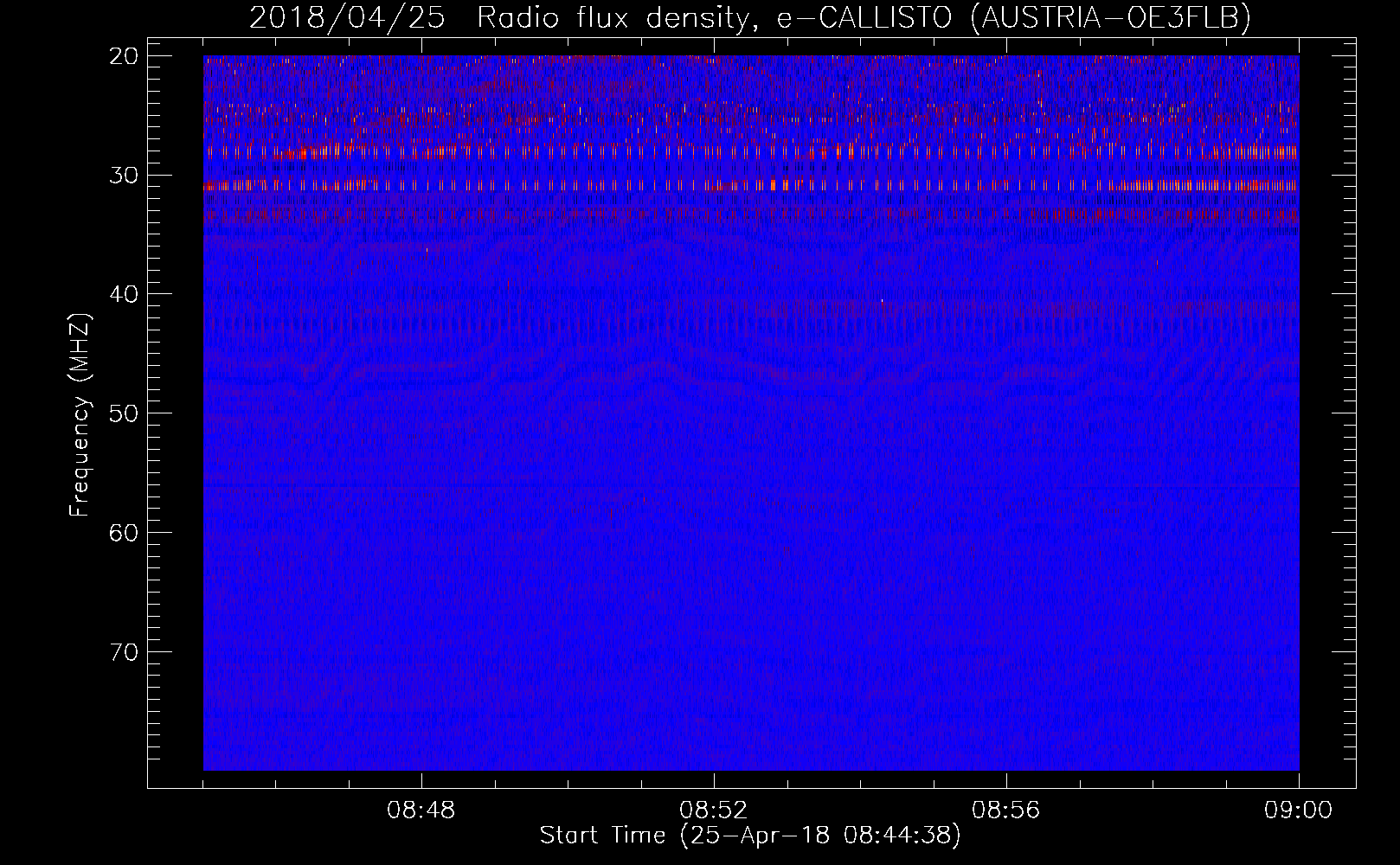The width and height of the screenshot is (1400, 865).
Task: Click the 'Frequency (MHZ)' axis label
Action: pyautogui.click(x=80, y=415)
